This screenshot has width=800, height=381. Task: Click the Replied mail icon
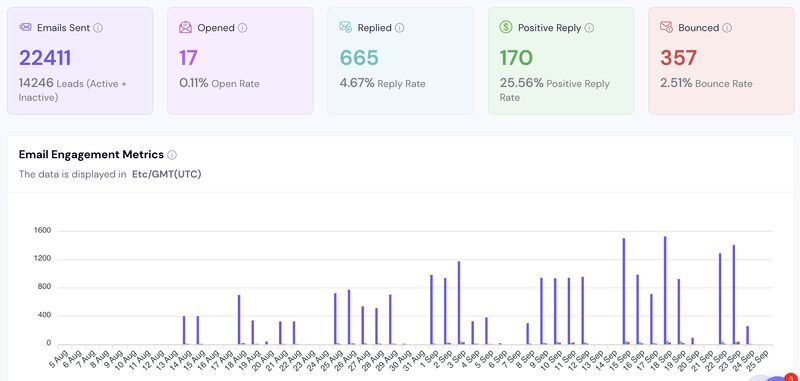click(x=345, y=27)
